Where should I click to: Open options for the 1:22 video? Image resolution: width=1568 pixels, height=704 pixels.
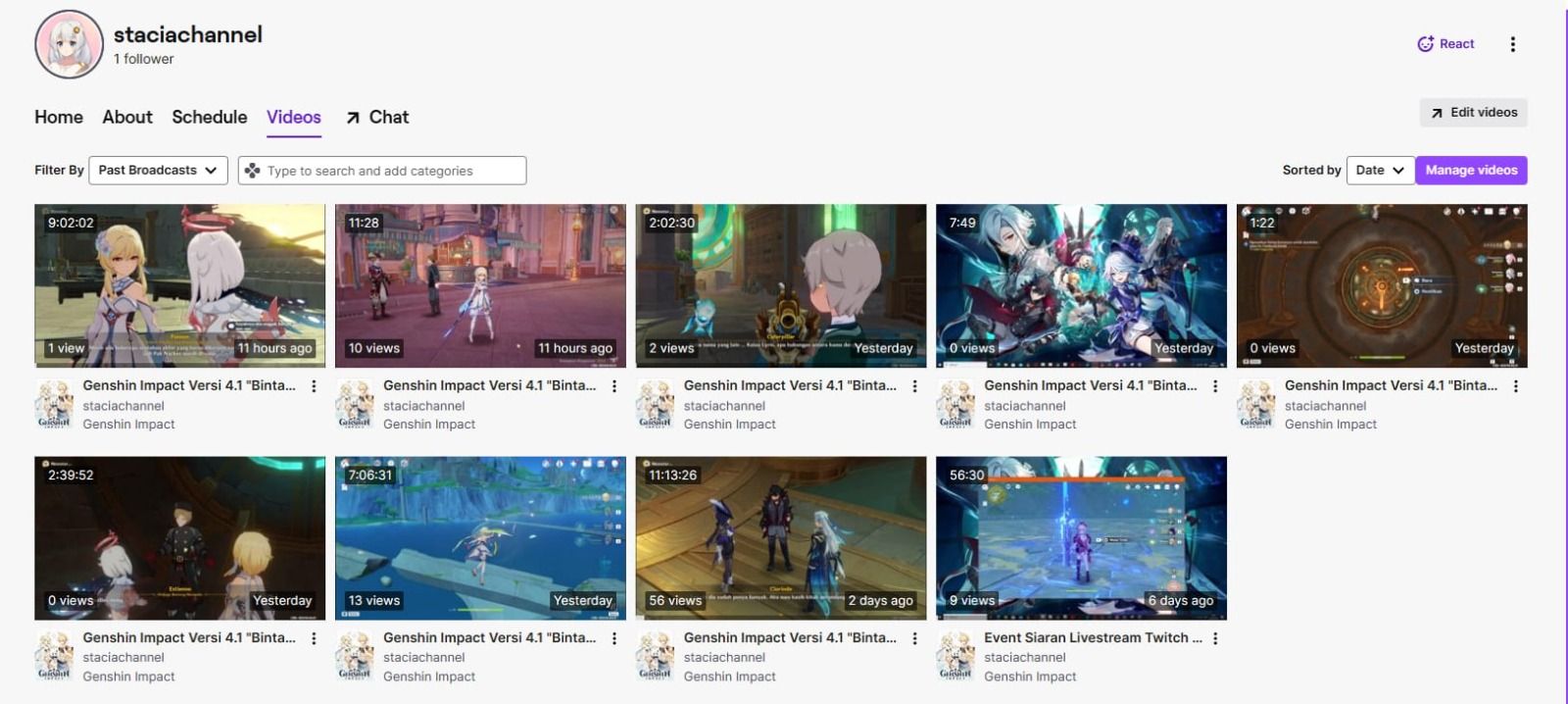1515,386
